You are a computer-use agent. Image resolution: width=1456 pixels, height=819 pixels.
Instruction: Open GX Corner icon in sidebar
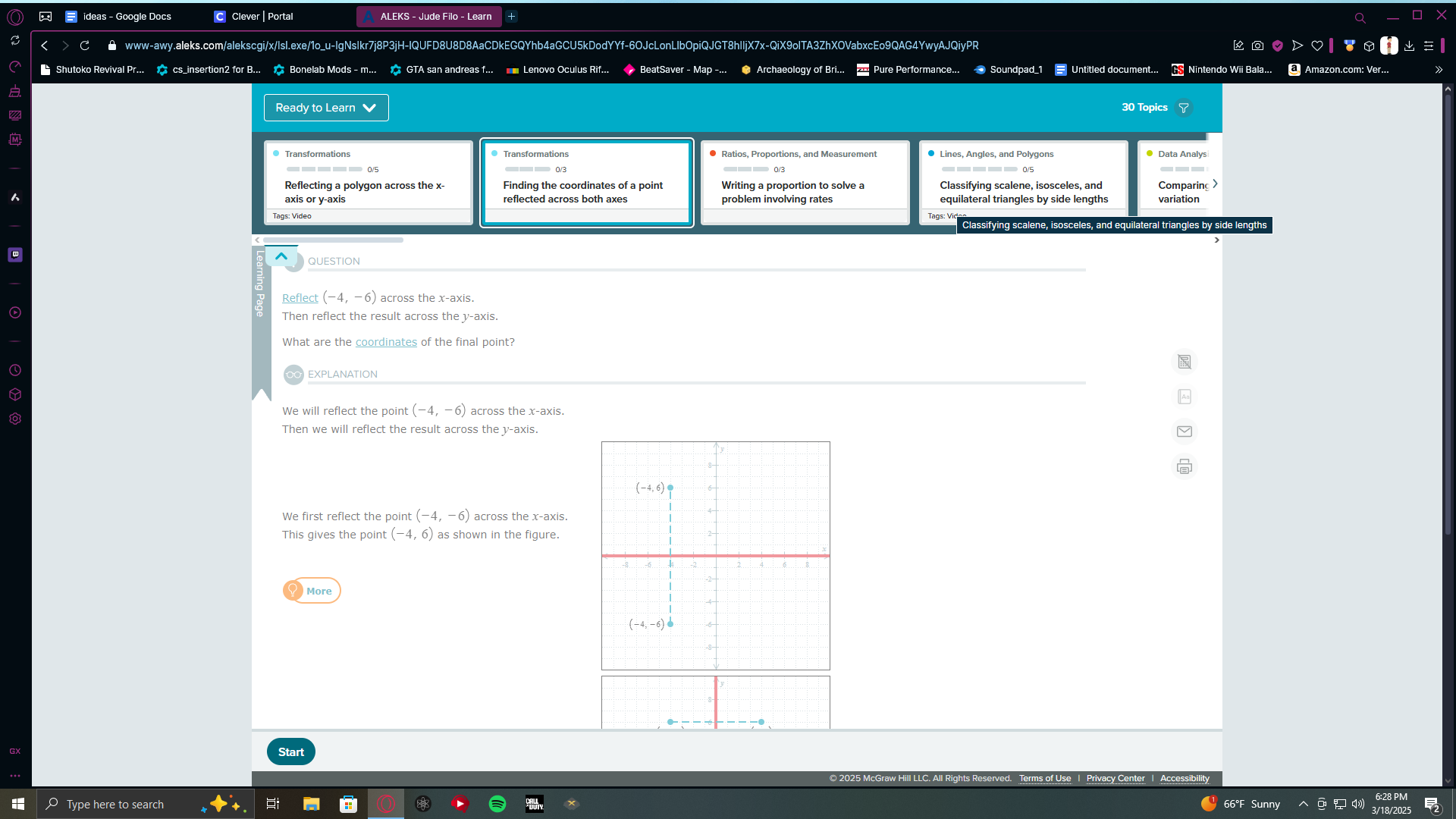tap(15, 751)
